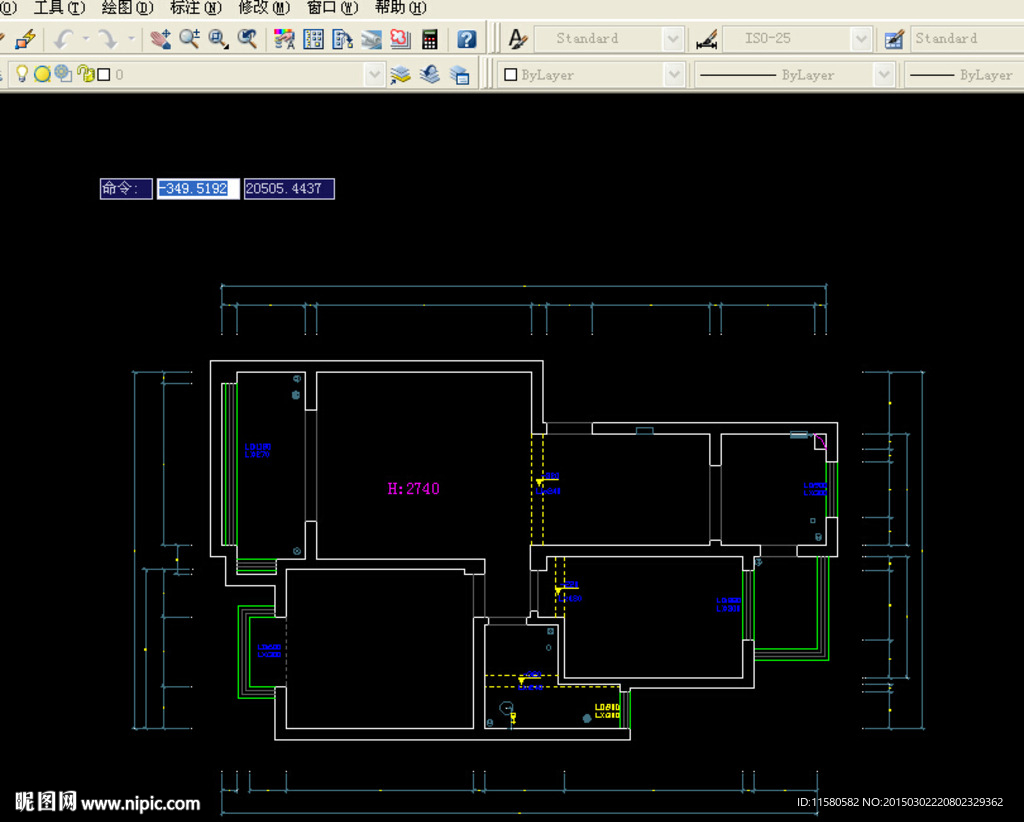Toggle the layer freeze sun icon
The image size is (1024, 822).
tap(42, 74)
